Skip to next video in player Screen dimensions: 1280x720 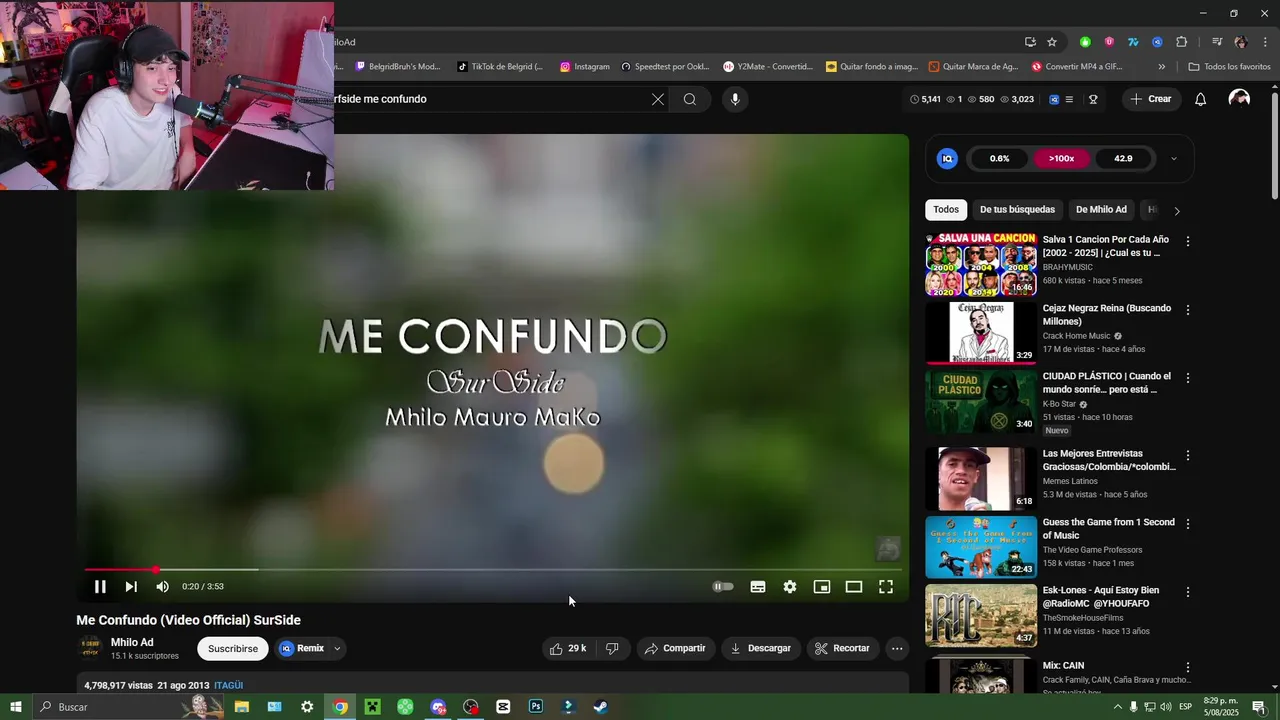pos(131,587)
